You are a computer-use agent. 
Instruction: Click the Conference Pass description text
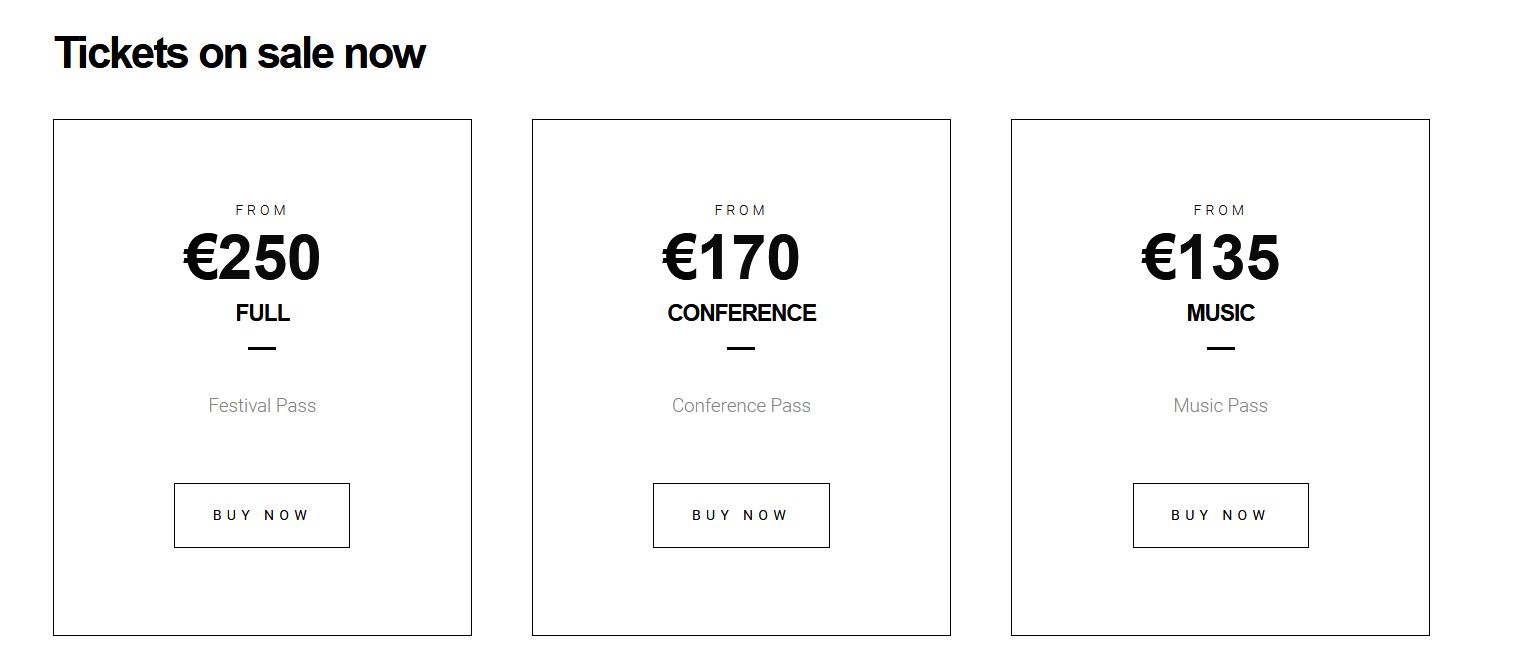tap(741, 405)
